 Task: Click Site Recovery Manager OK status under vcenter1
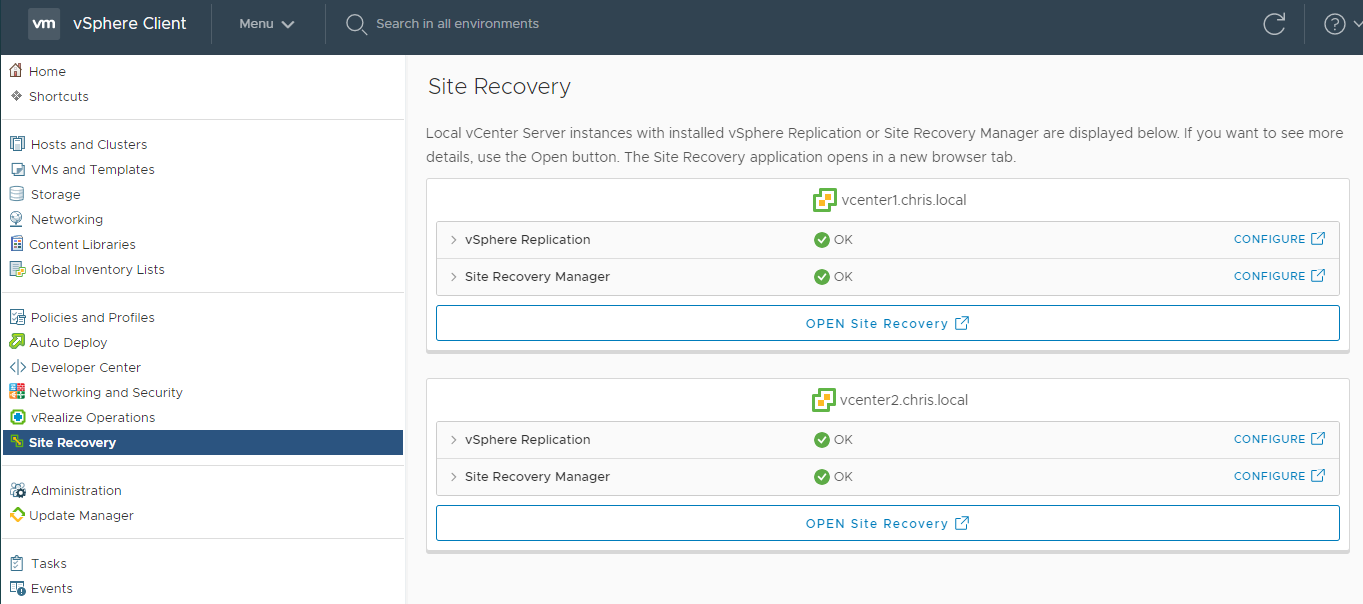(x=833, y=277)
